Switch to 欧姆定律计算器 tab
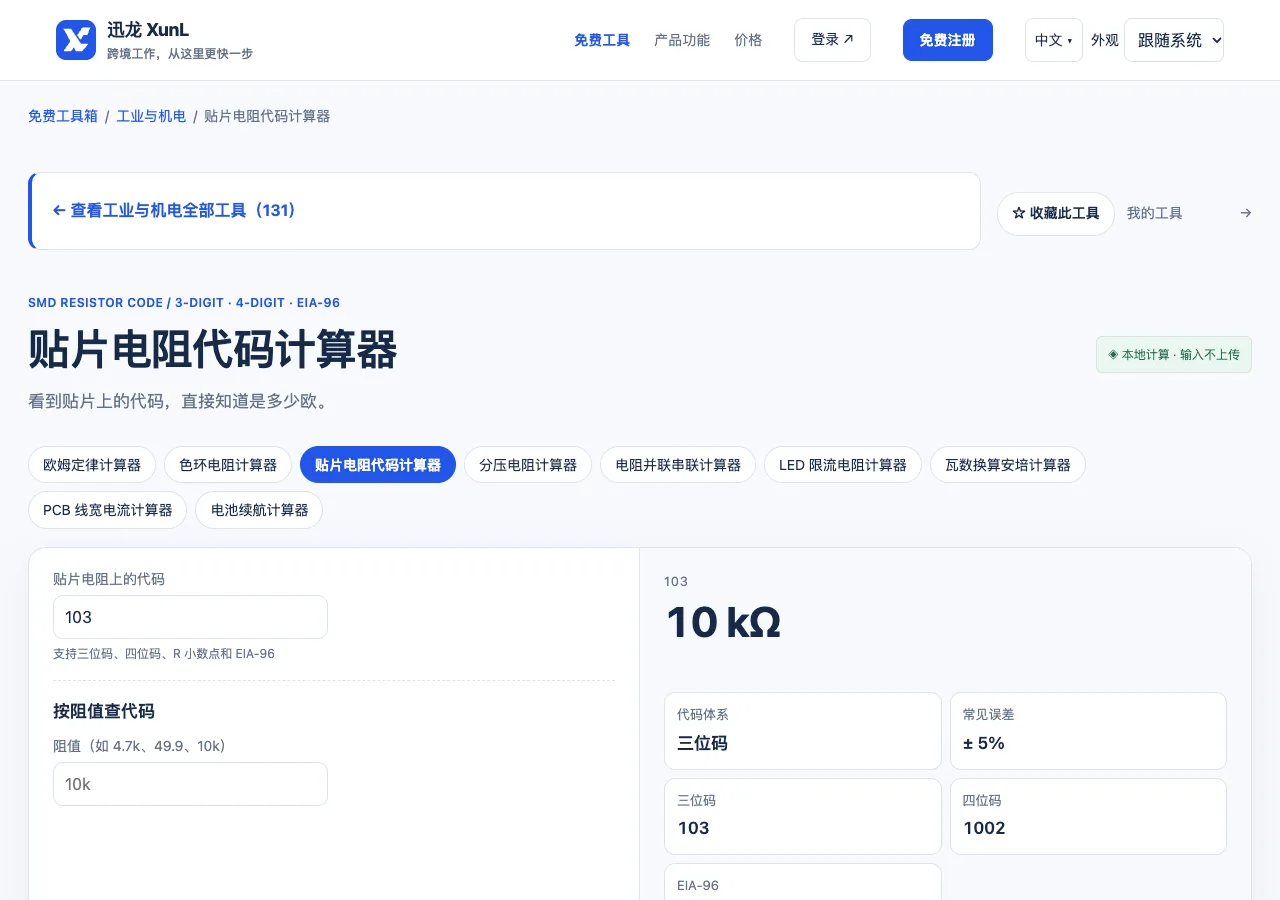This screenshot has height=900, width=1280. point(92,465)
